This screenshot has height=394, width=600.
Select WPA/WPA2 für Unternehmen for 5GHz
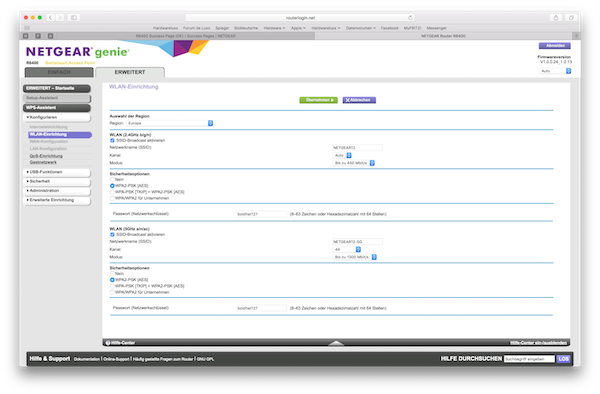coord(112,292)
